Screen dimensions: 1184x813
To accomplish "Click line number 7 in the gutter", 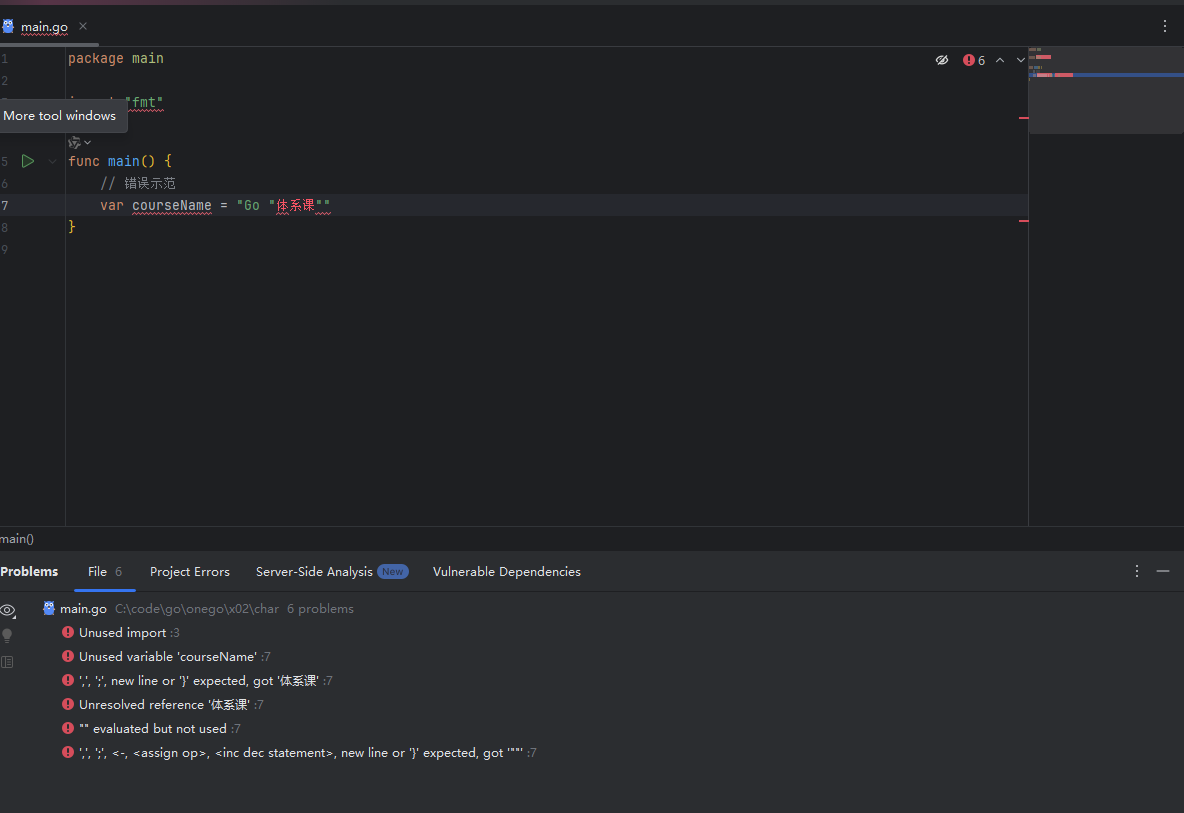I will [x=5, y=205].
